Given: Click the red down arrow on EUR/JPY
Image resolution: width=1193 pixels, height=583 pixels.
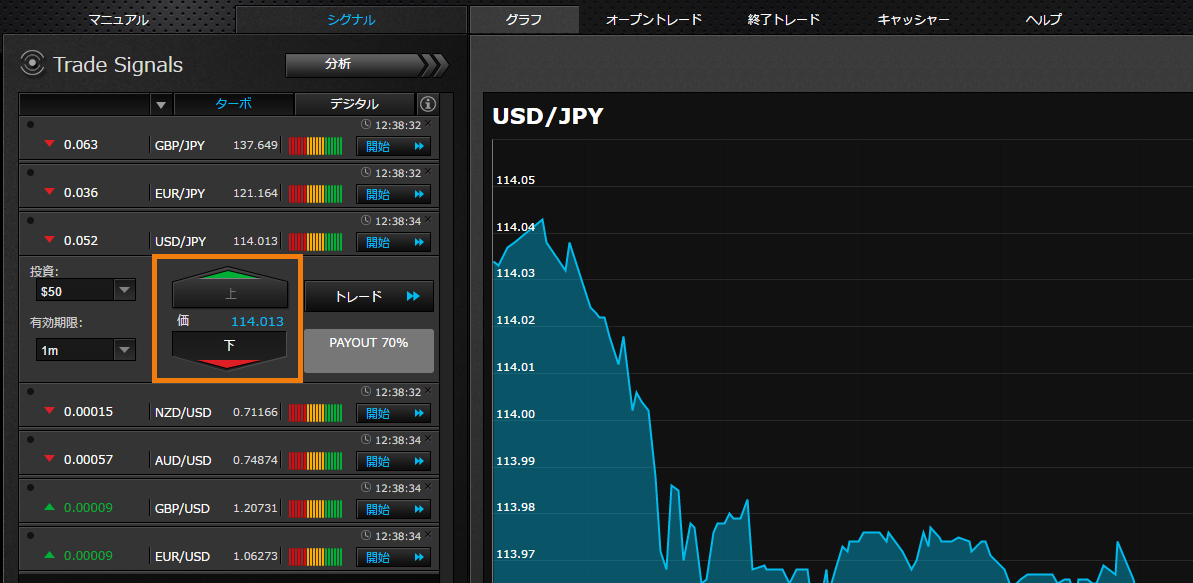Looking at the screenshot, I should click(50, 193).
